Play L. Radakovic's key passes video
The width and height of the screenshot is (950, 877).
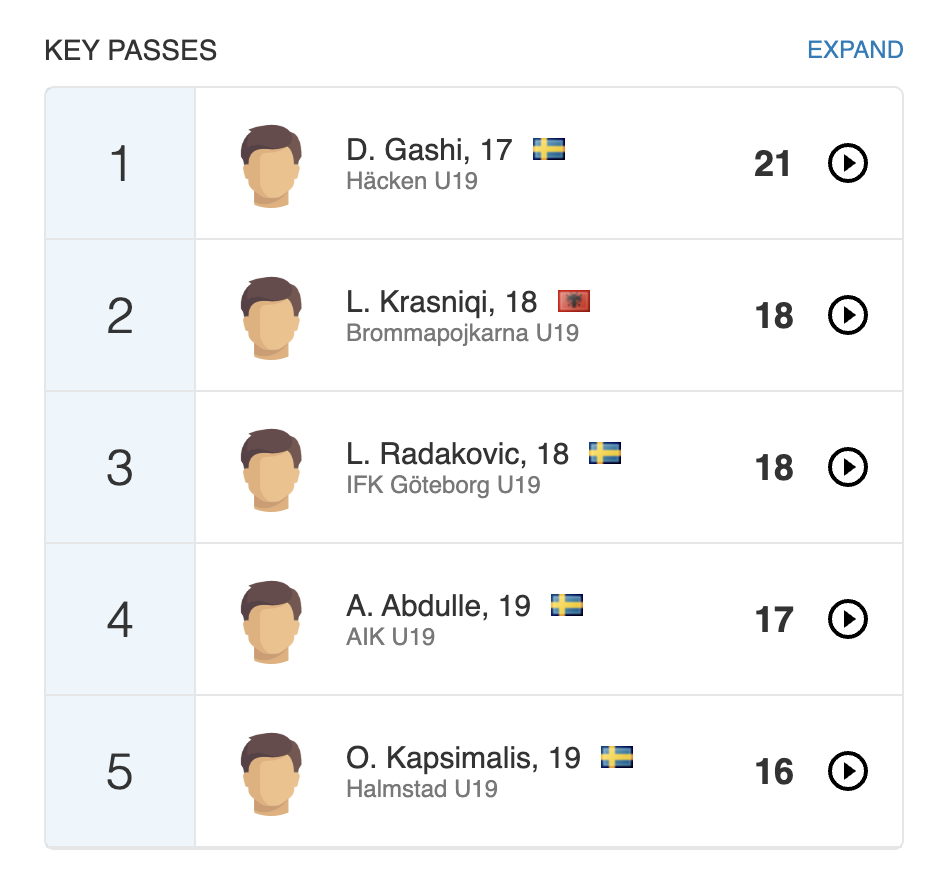(848, 467)
